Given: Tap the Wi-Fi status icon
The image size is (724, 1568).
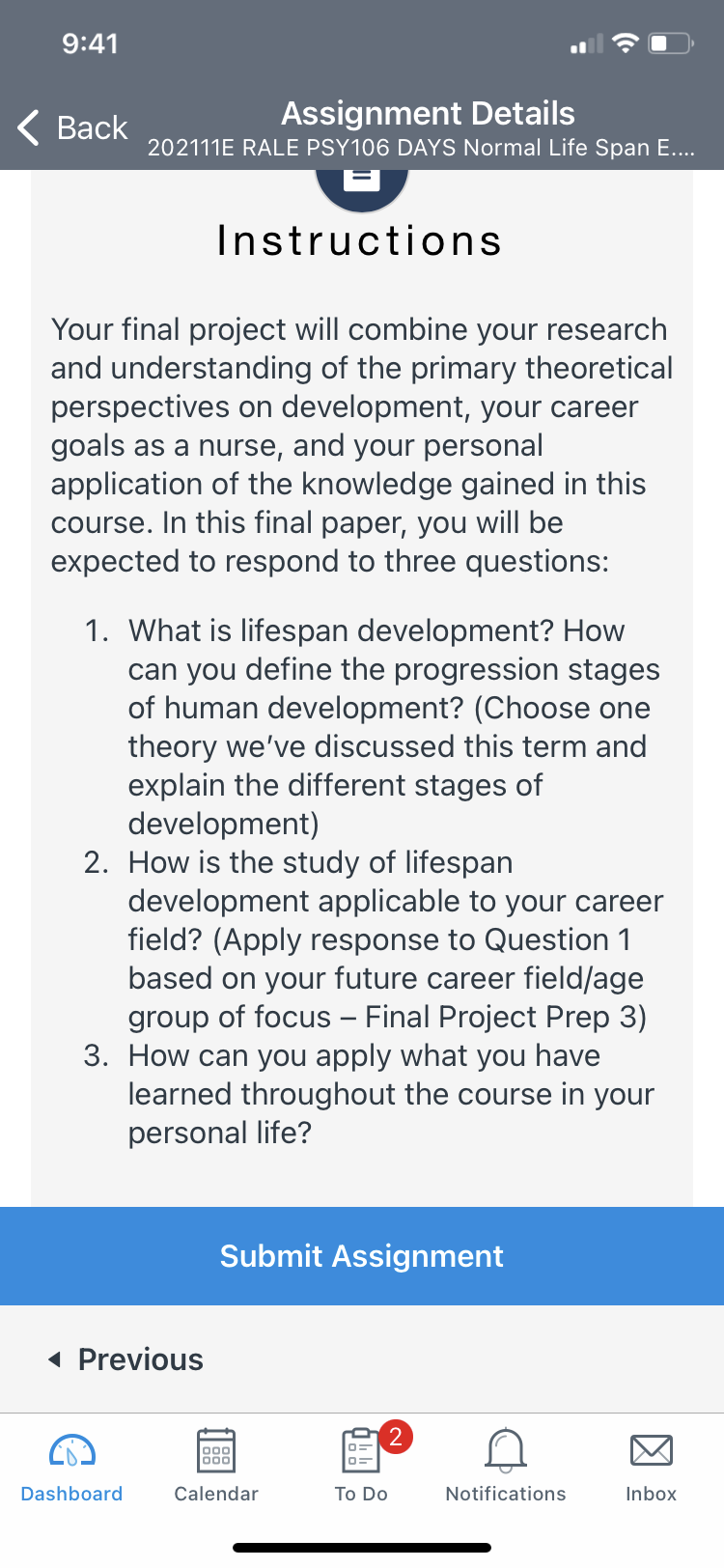Looking at the screenshot, I should [x=627, y=42].
